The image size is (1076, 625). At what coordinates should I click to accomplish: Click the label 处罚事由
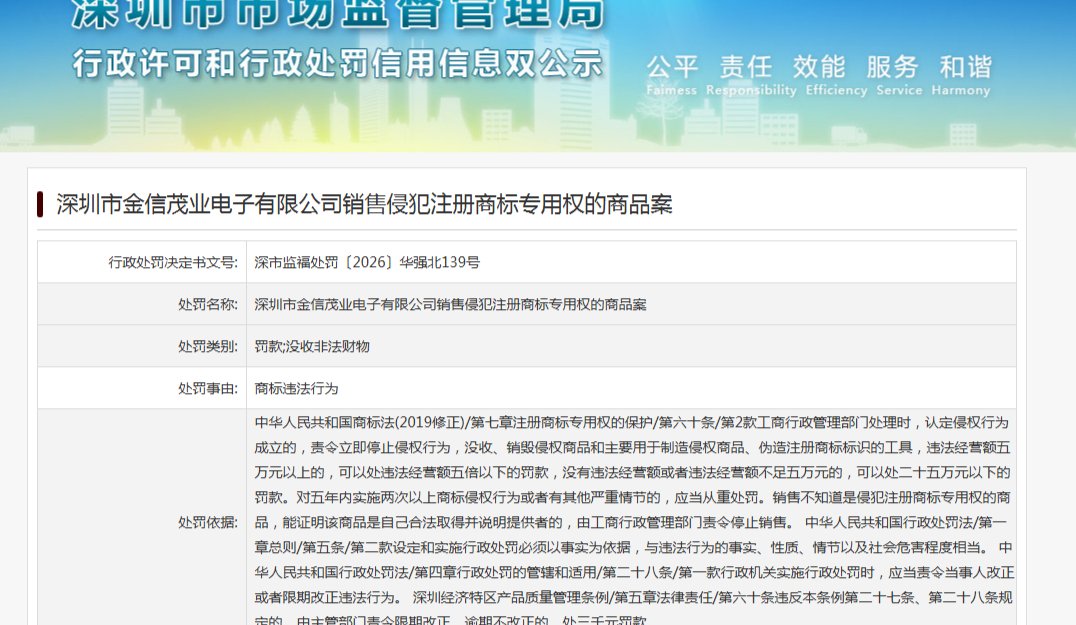[x=208, y=388]
